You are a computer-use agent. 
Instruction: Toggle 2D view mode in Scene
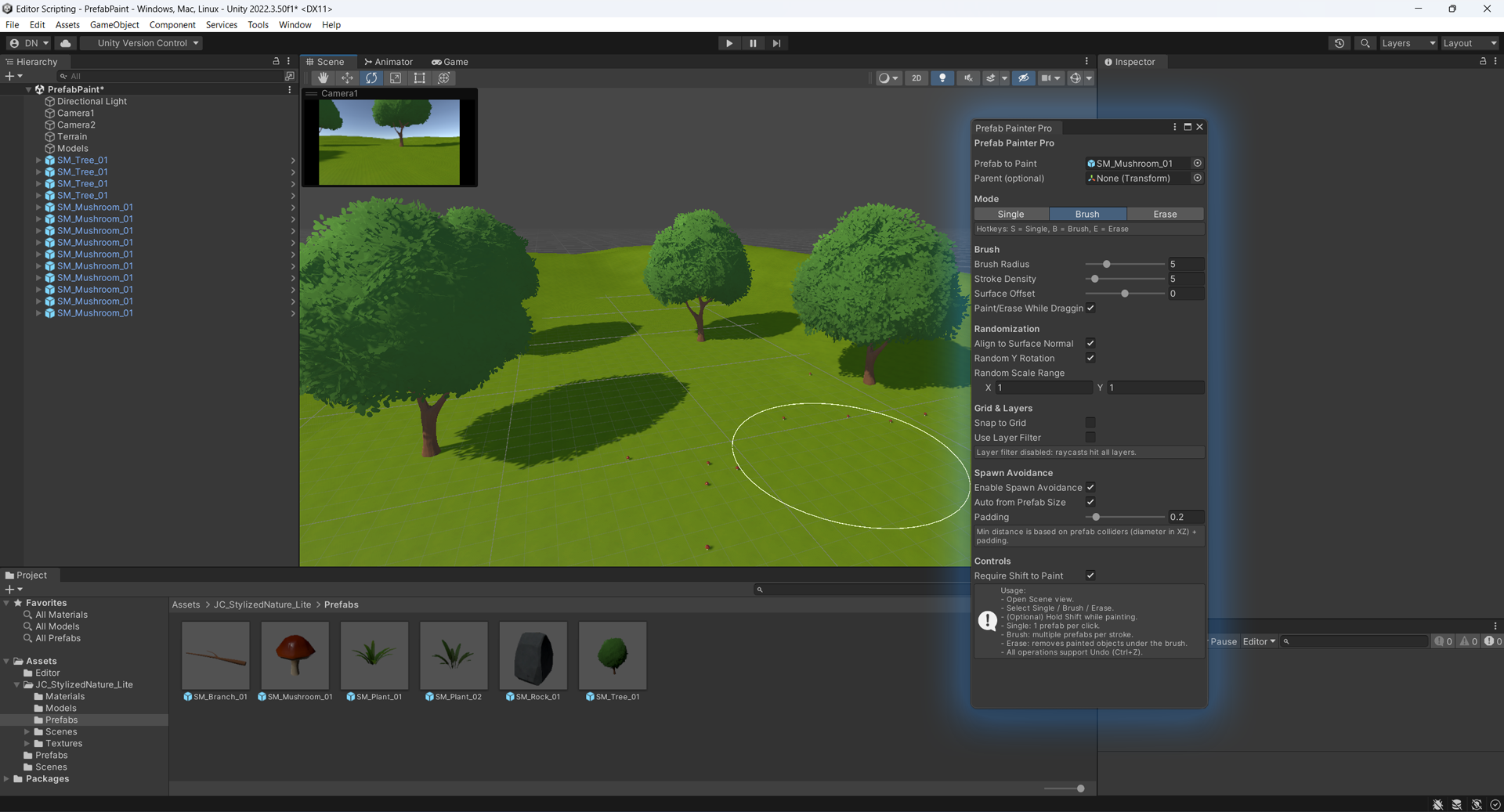916,78
